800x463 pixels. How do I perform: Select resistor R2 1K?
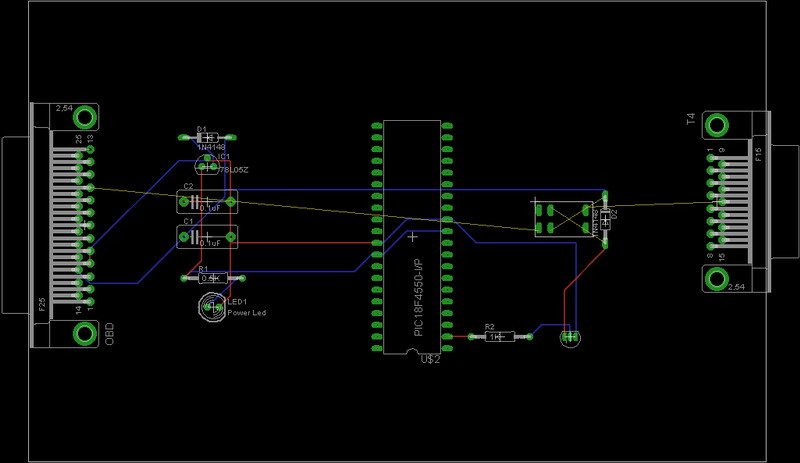pyautogui.click(x=500, y=336)
